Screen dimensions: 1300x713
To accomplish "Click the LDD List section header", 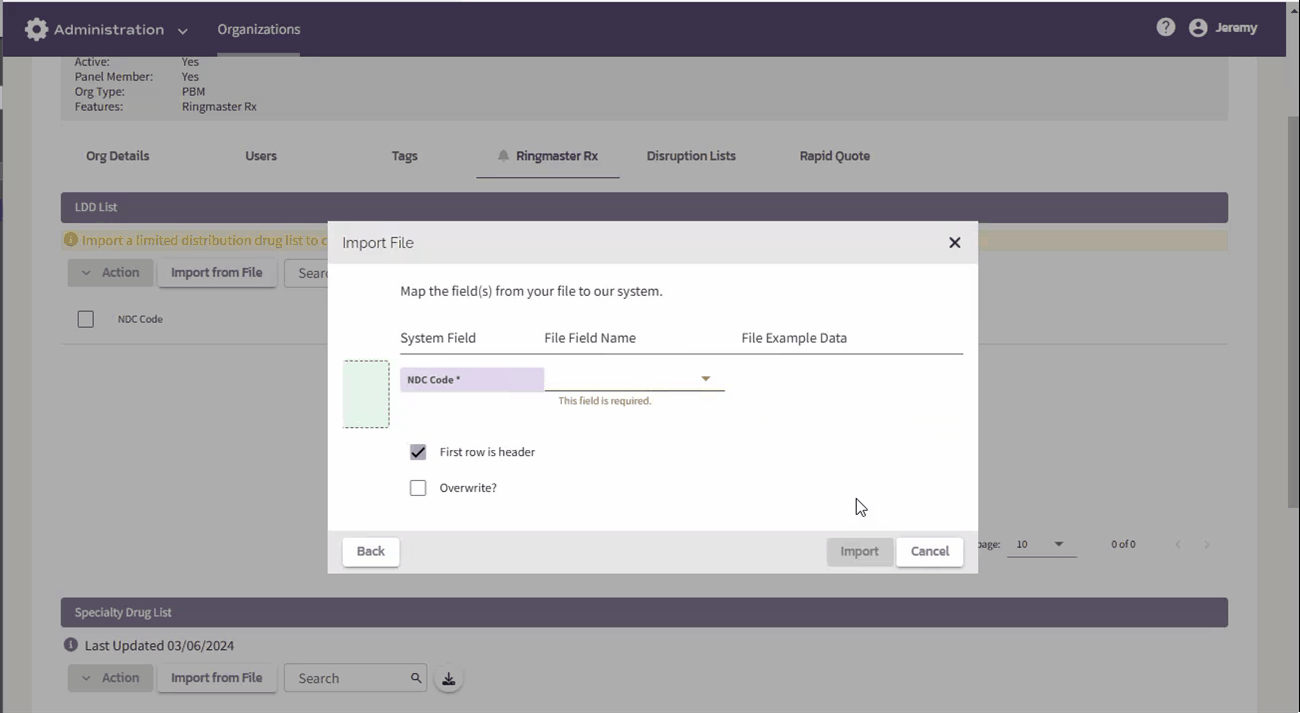I will [x=644, y=207].
